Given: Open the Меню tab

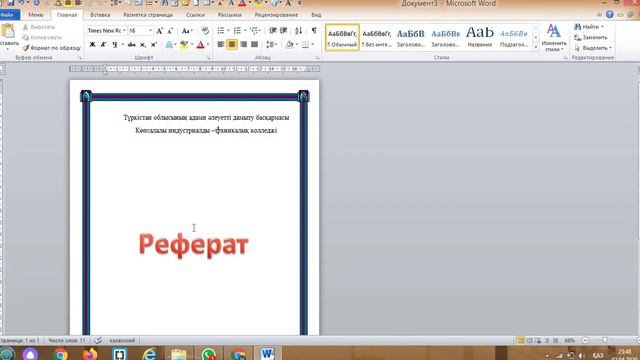Looking at the screenshot, I should [x=36, y=15].
